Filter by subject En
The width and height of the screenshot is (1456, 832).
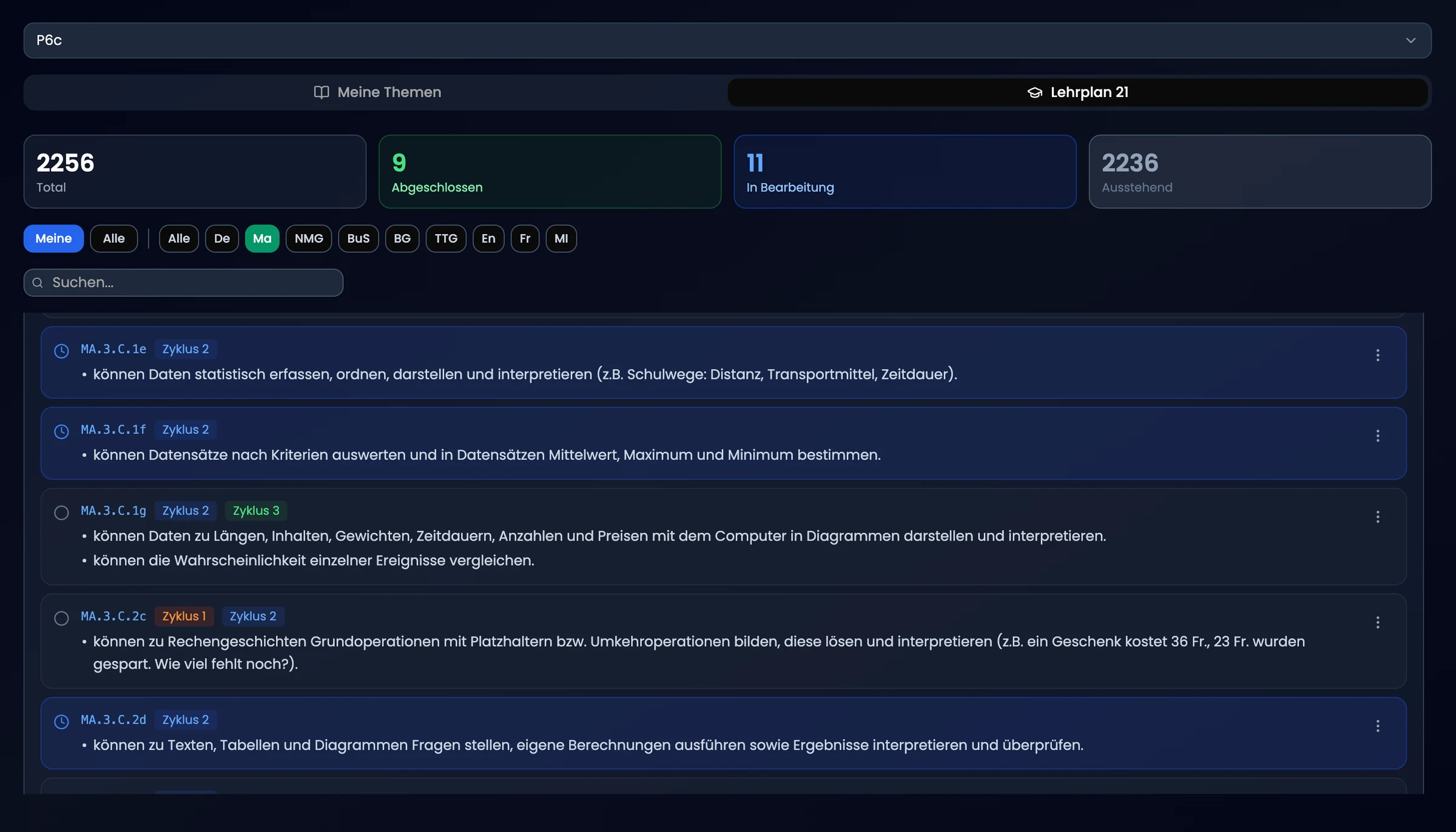click(x=488, y=238)
